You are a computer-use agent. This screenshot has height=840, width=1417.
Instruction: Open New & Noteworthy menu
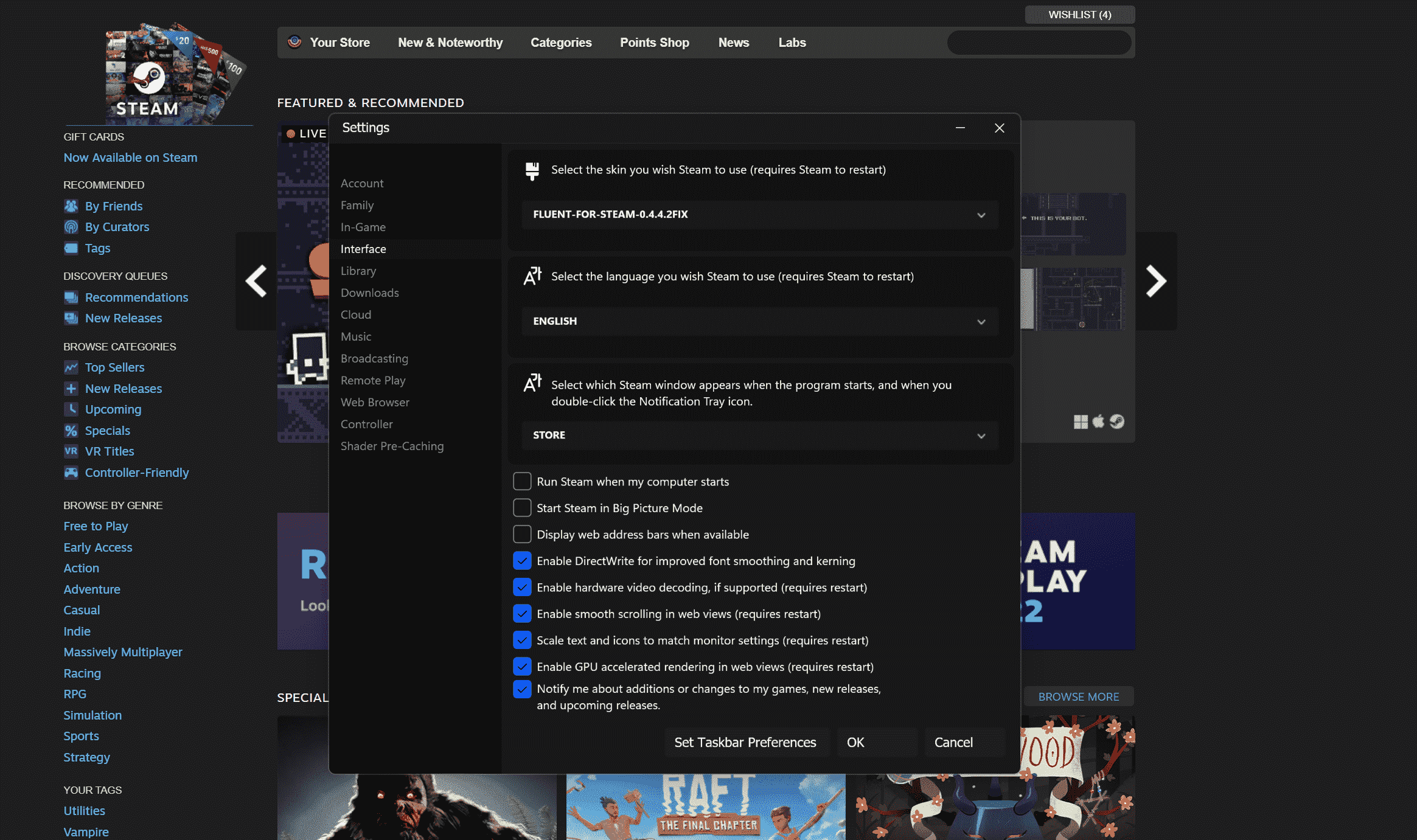[x=450, y=43]
